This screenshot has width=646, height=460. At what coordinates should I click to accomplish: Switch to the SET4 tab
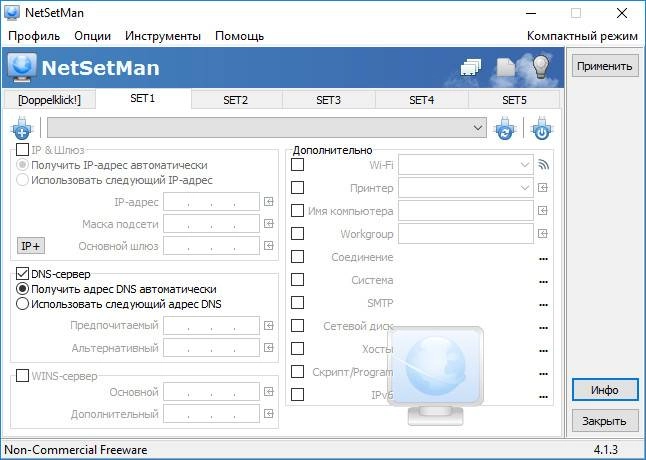point(421,100)
